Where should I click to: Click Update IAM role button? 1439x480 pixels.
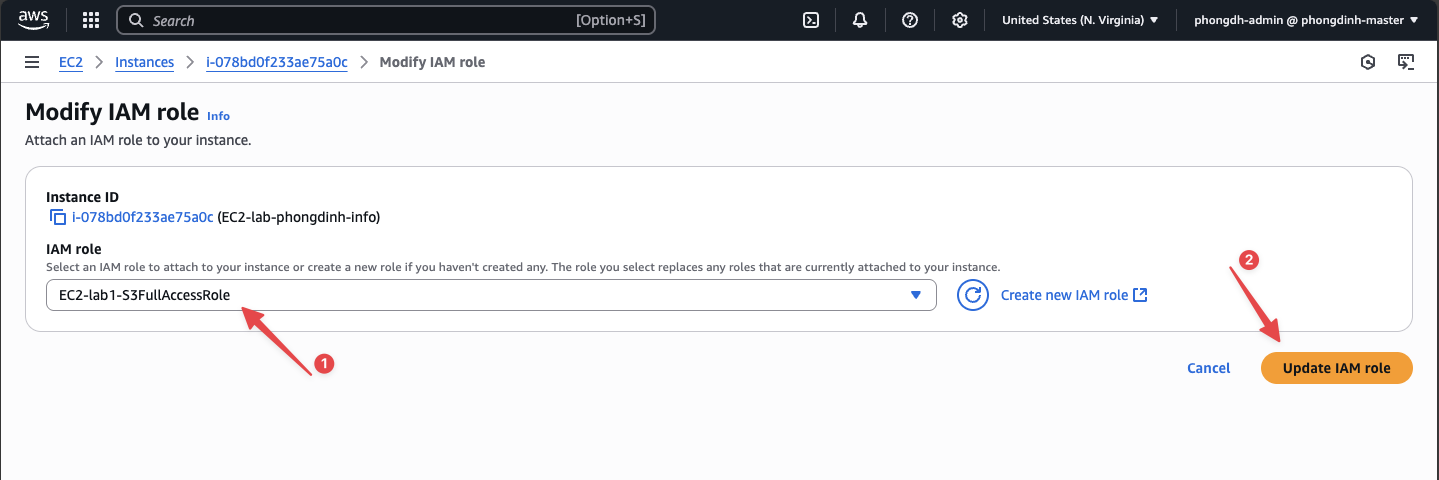[1337, 368]
